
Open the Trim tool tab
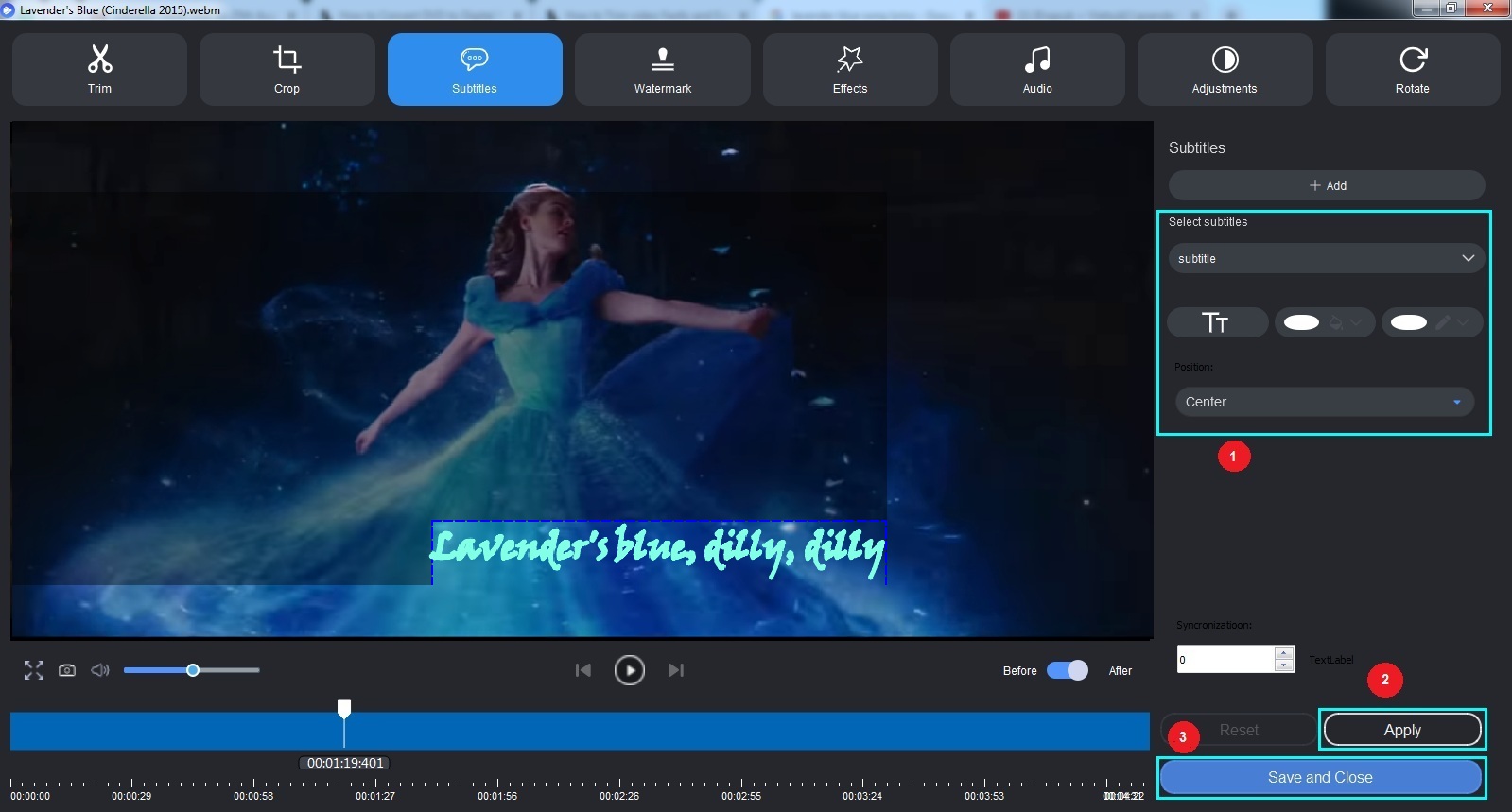tap(99, 69)
